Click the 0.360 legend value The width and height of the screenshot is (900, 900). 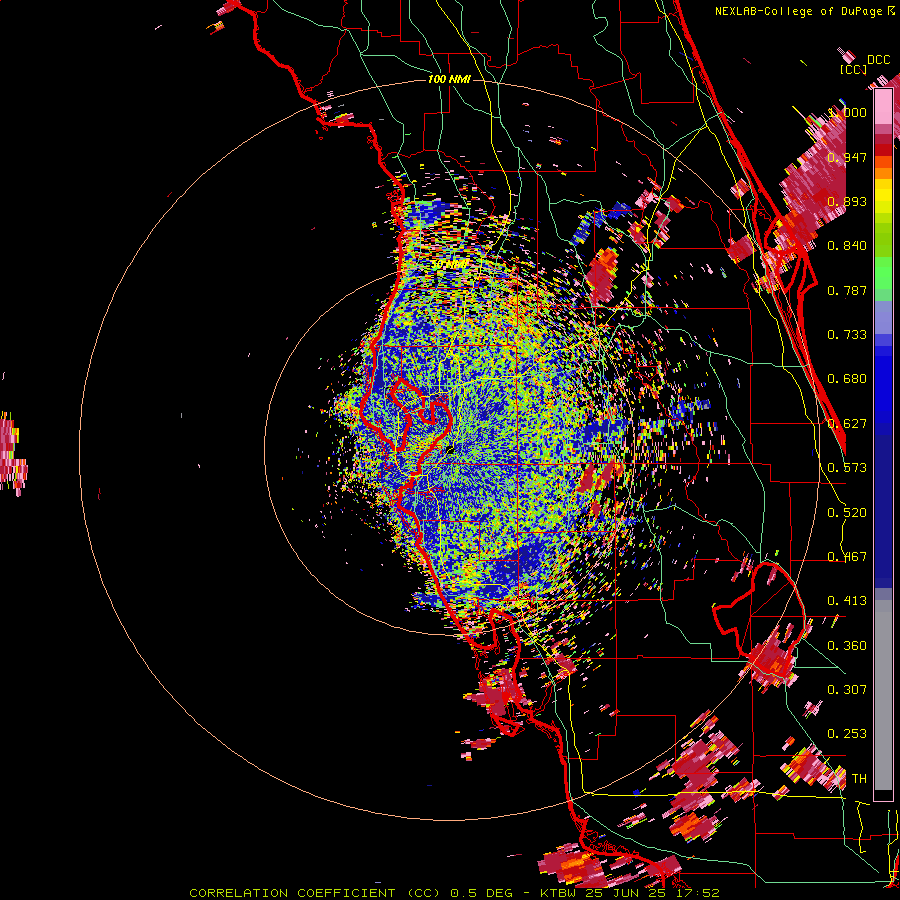click(847, 646)
